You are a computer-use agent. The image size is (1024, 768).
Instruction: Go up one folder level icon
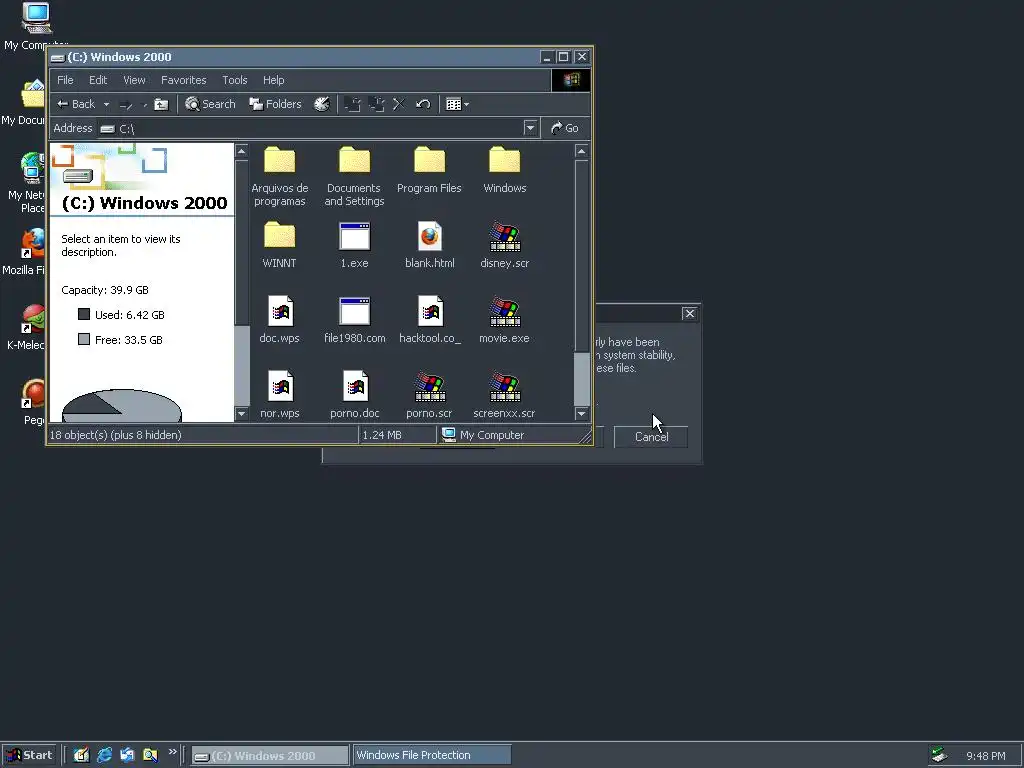161,104
